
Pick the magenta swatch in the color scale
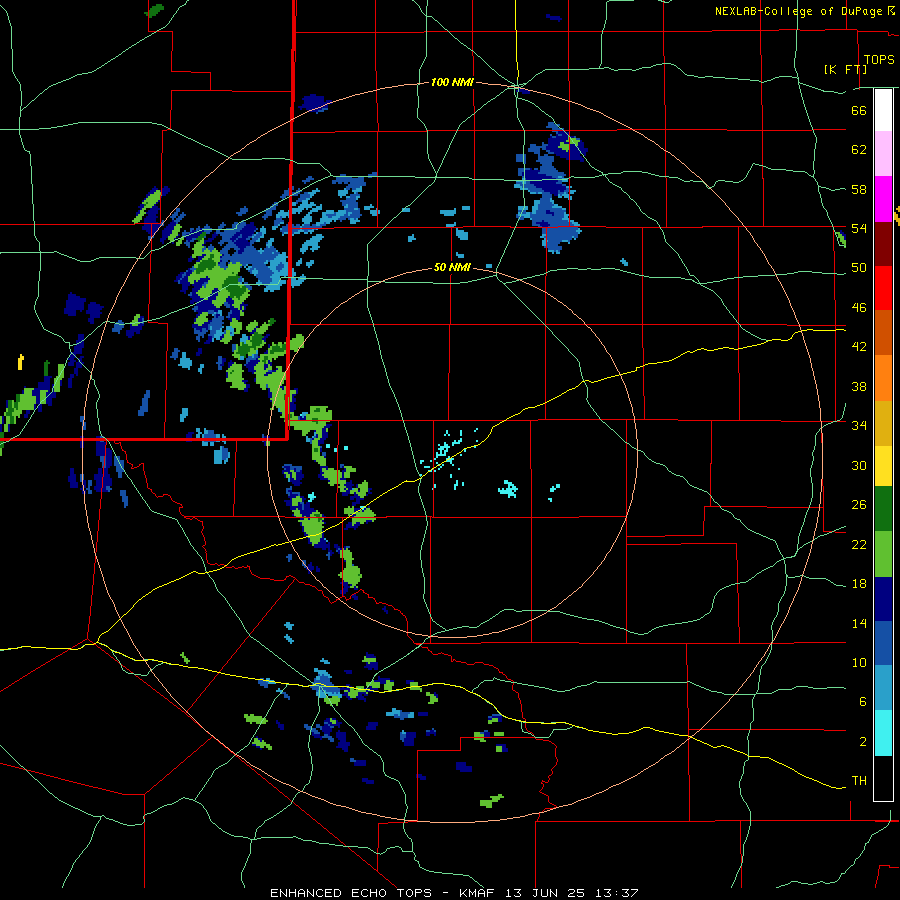click(x=883, y=199)
